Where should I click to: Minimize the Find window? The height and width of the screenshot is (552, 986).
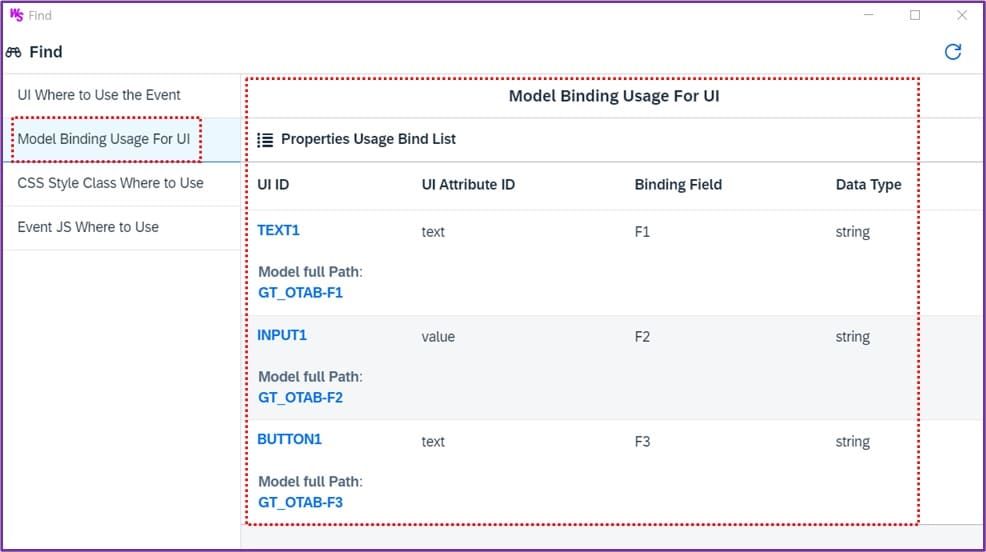pos(868,15)
